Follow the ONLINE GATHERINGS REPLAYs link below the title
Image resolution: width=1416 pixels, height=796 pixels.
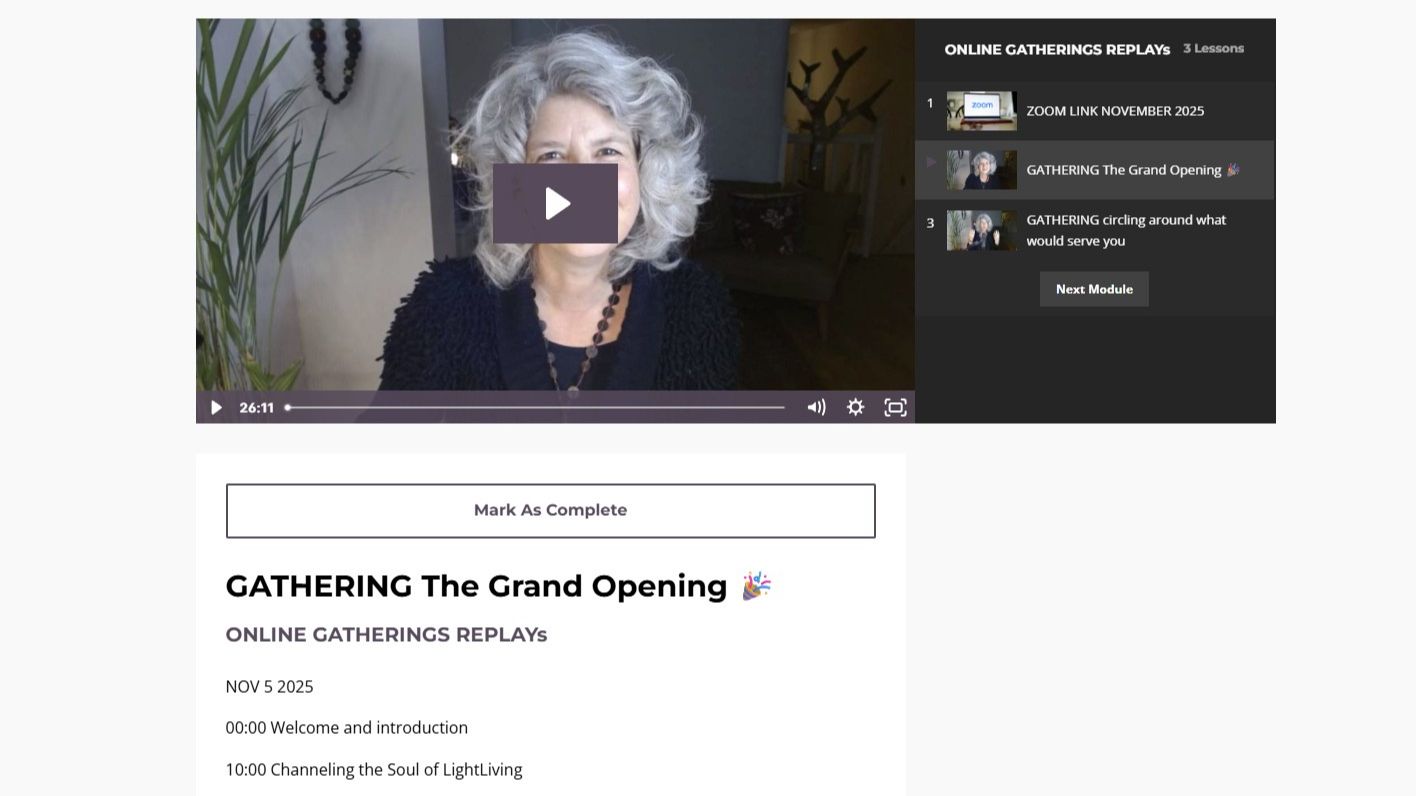coord(386,635)
